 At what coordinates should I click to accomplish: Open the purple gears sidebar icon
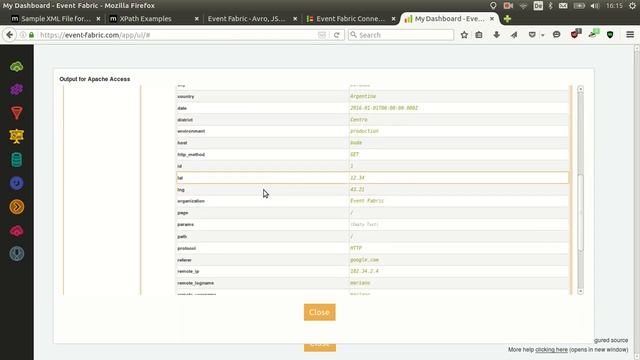click(17, 89)
